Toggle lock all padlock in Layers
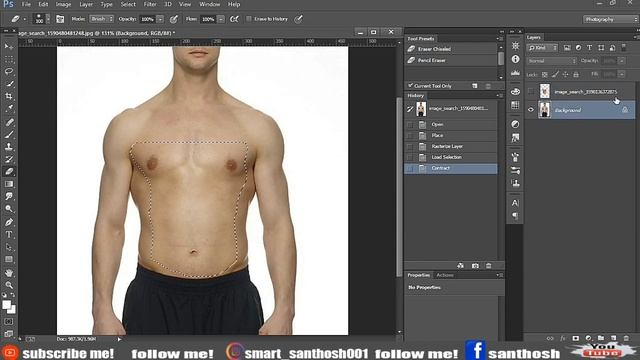The image size is (640, 360). [576, 74]
